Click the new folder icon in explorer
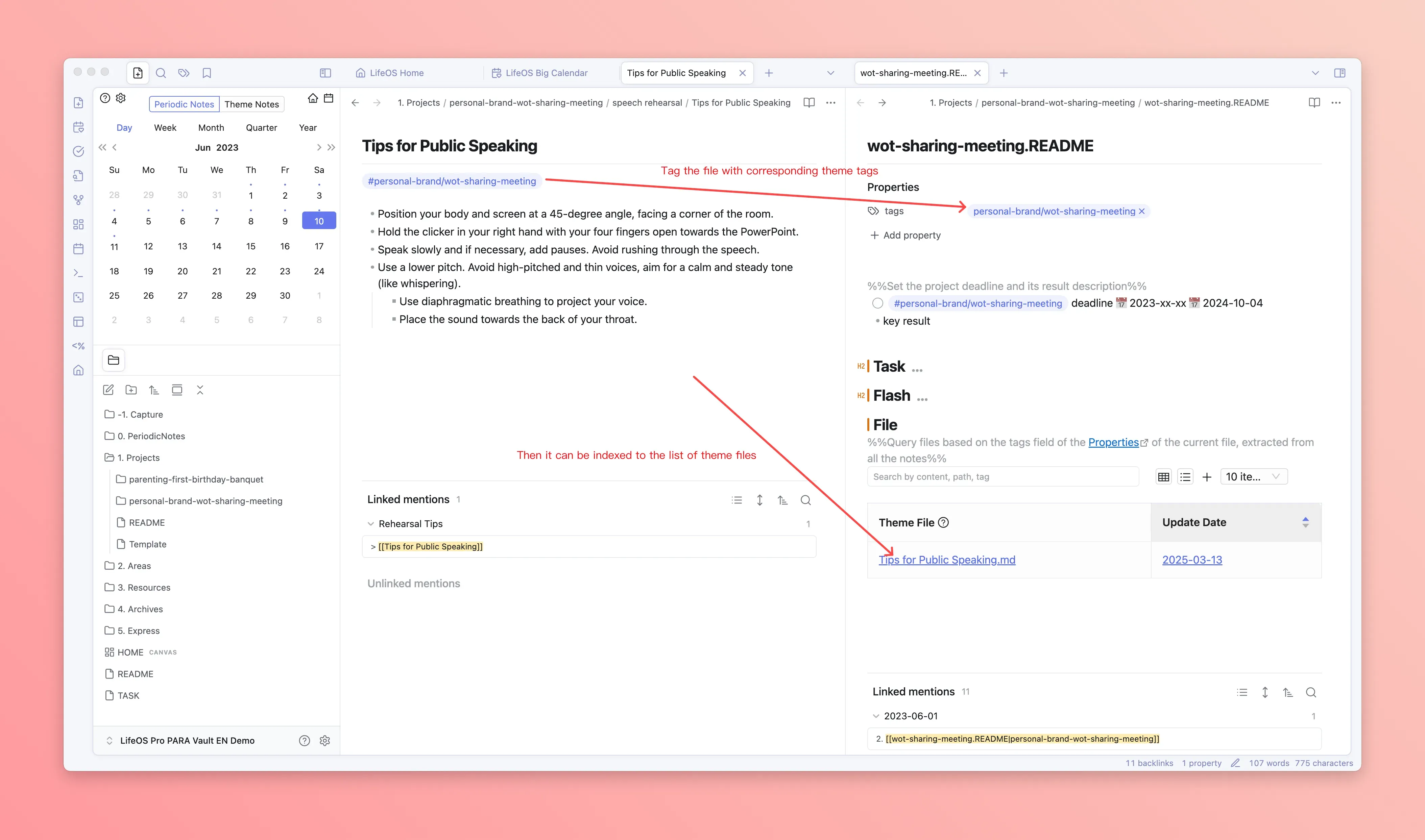Viewport: 1425px width, 840px height. coord(131,390)
